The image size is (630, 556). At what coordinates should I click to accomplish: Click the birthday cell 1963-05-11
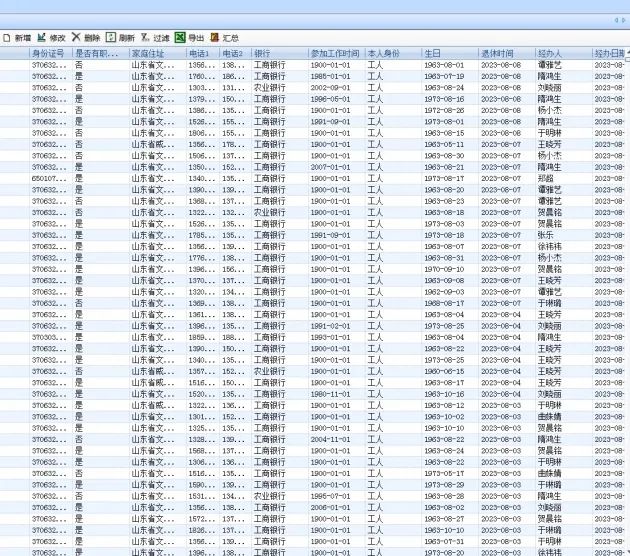(444, 144)
